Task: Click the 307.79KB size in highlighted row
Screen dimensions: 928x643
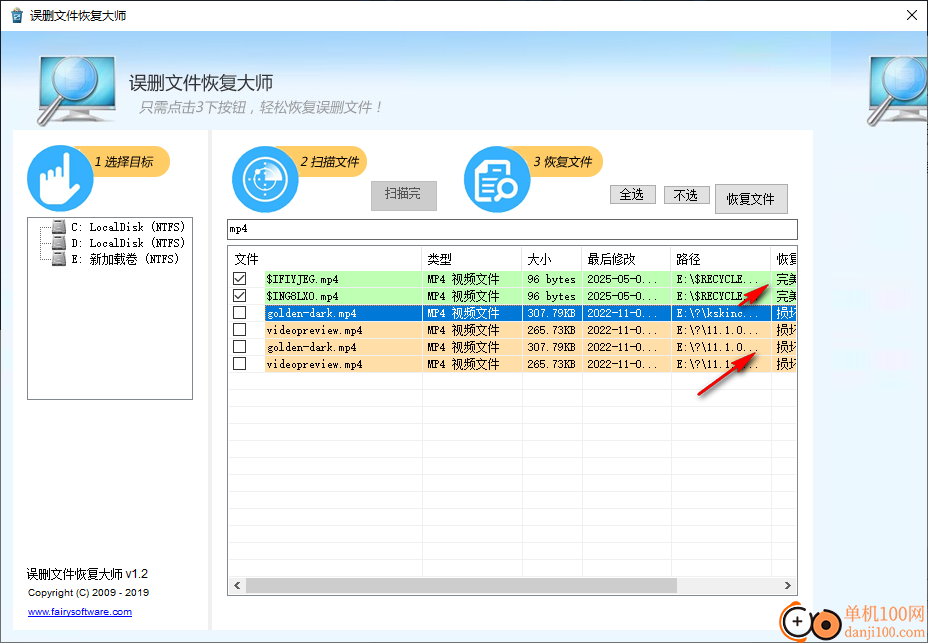Action: [x=551, y=313]
